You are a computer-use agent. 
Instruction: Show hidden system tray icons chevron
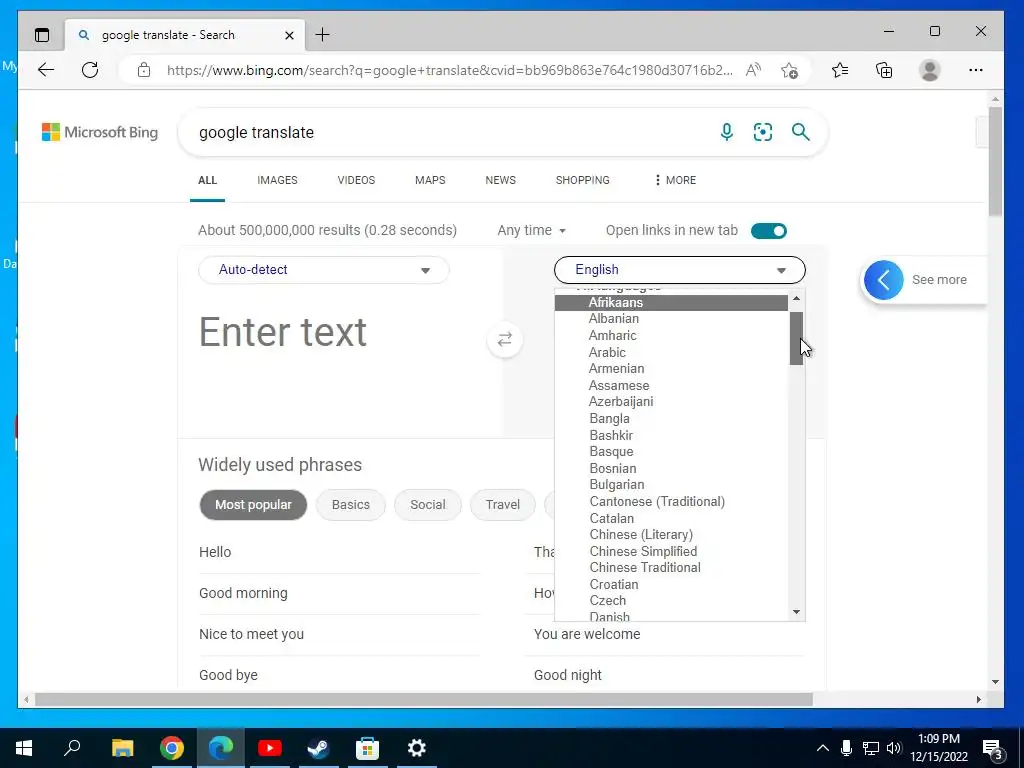tap(823, 748)
